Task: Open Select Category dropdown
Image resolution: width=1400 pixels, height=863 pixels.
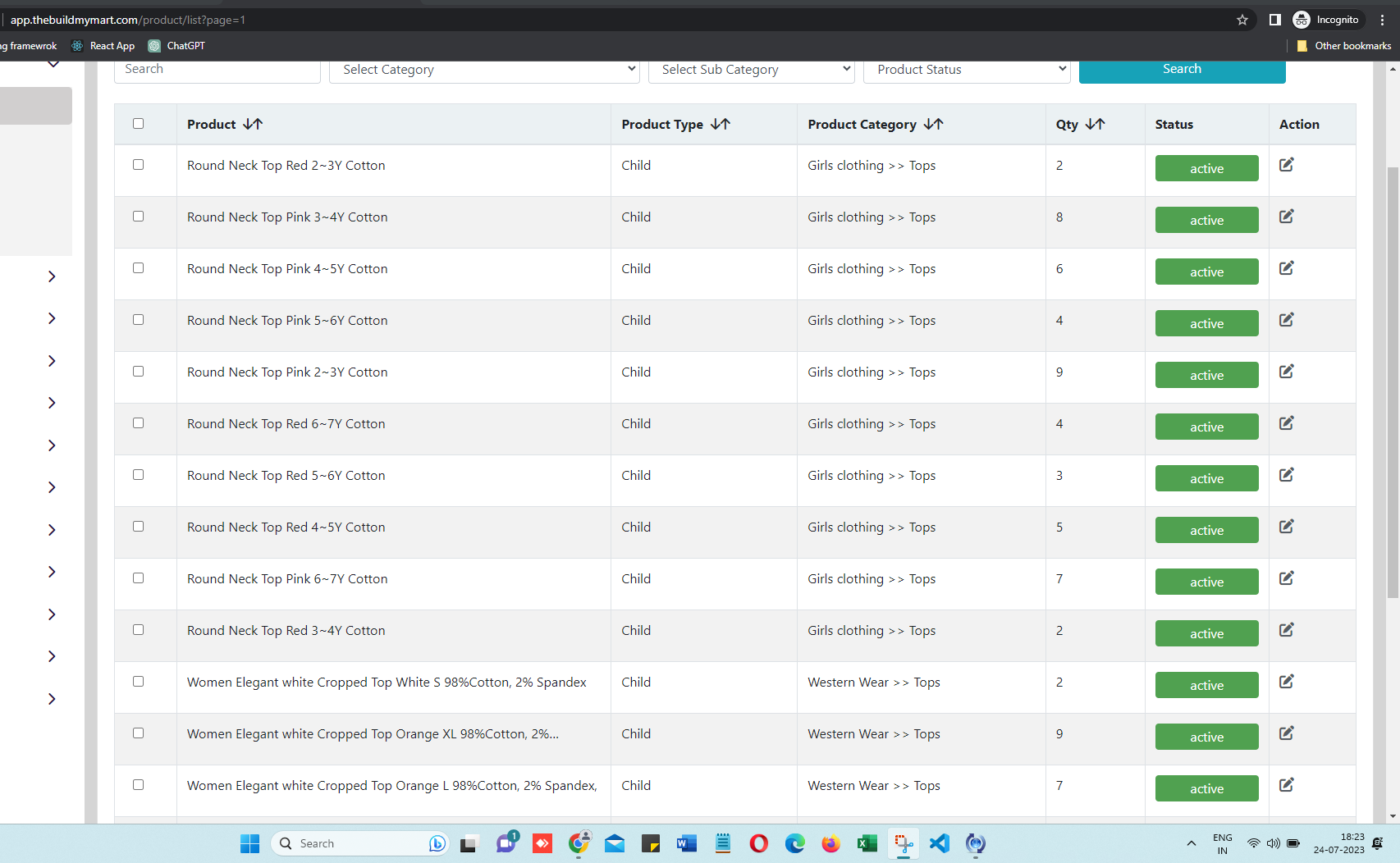Action: [x=484, y=70]
